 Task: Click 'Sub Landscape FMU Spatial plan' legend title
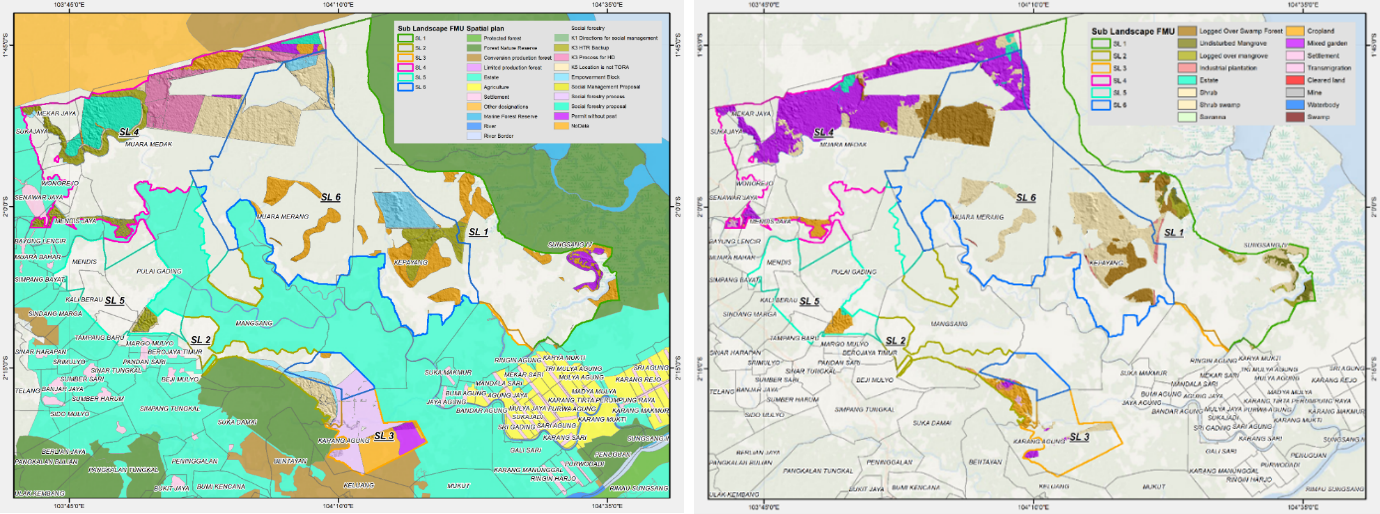click(451, 29)
